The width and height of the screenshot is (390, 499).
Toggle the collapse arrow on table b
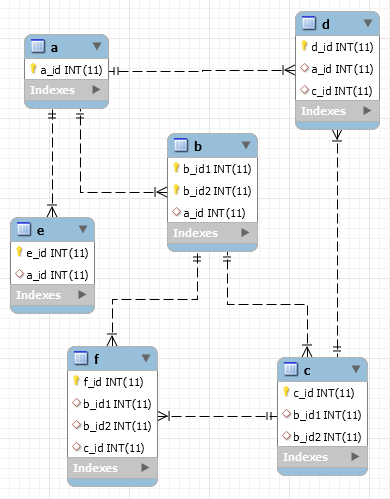click(246, 145)
